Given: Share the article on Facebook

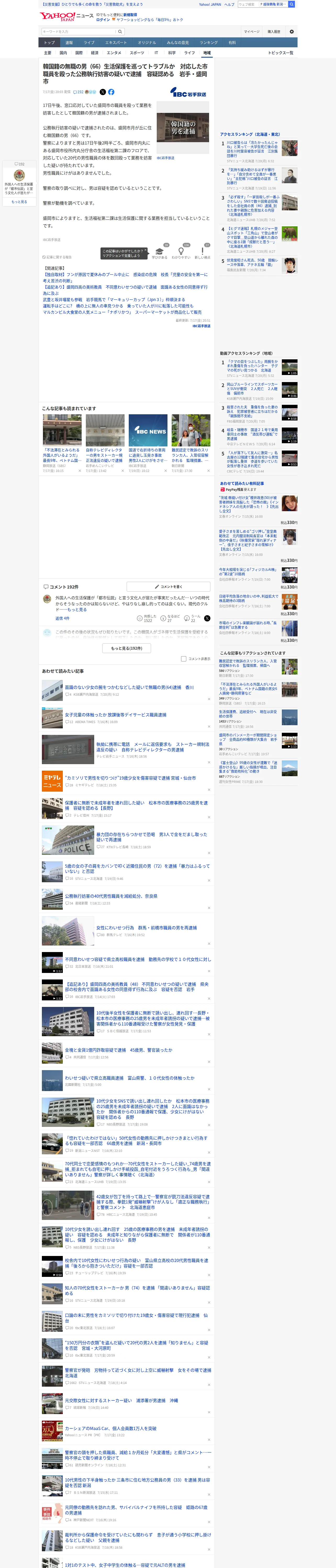Looking at the screenshot, I should (111, 92).
